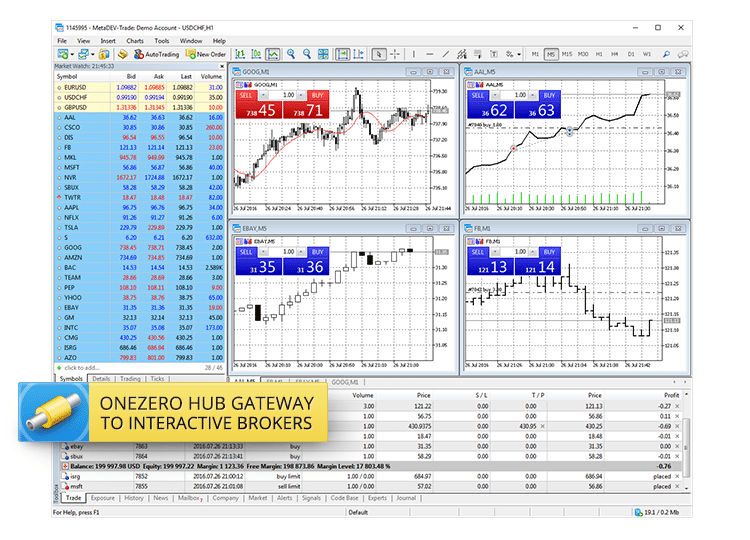
Task: Click the red SELL button on EBAY chart
Action: [248, 253]
